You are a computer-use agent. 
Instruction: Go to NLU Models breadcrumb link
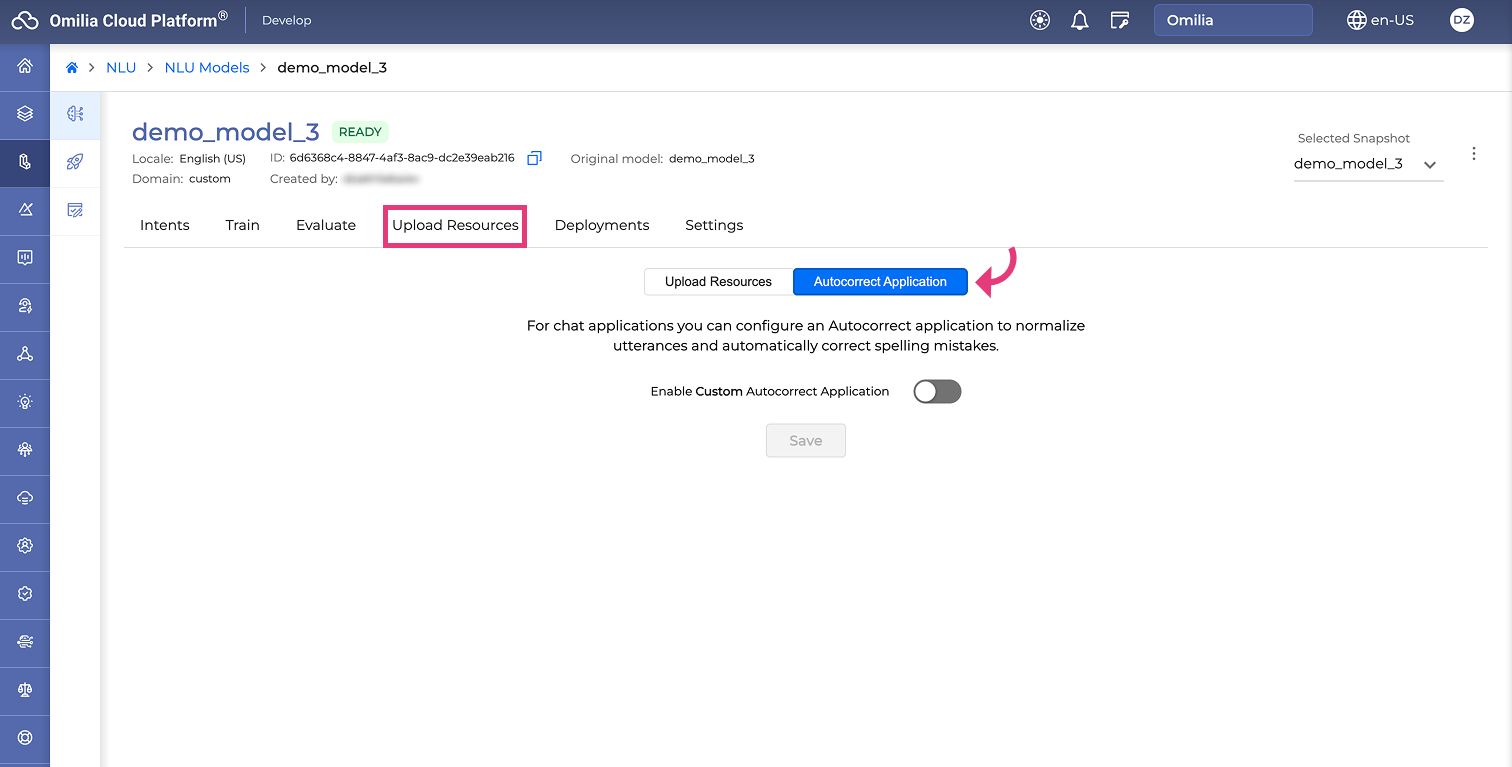tap(207, 68)
